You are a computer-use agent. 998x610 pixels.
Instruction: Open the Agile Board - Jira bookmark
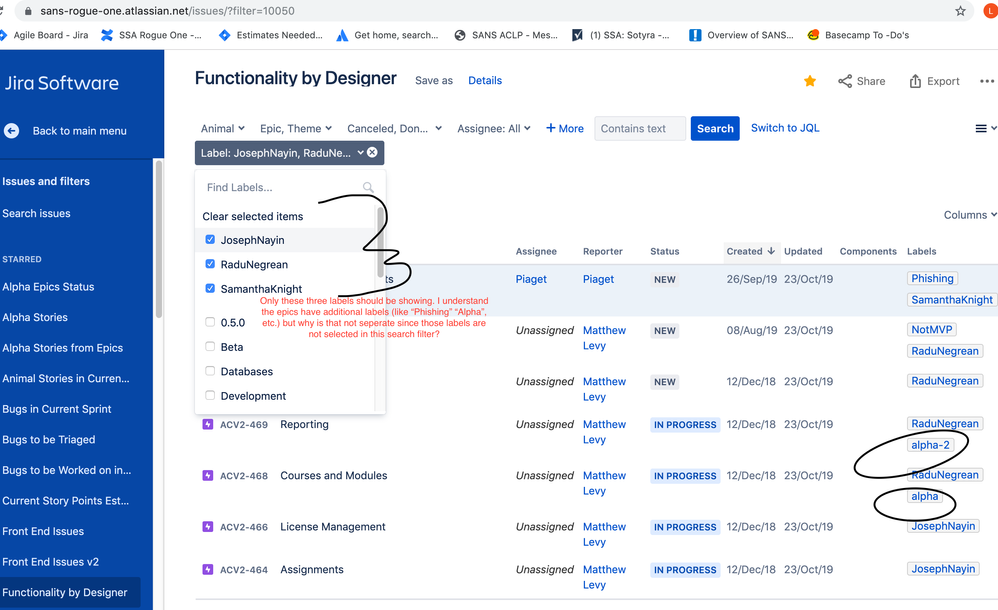[x=45, y=35]
